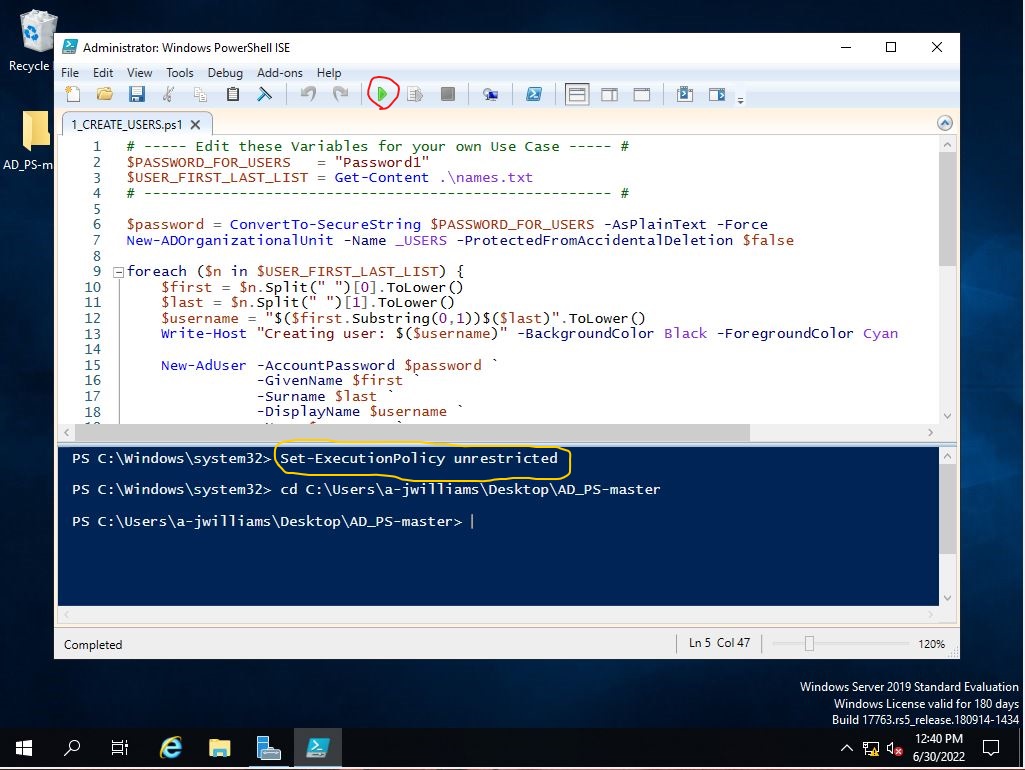Open the Help menu
1025x770 pixels.
pos(329,73)
